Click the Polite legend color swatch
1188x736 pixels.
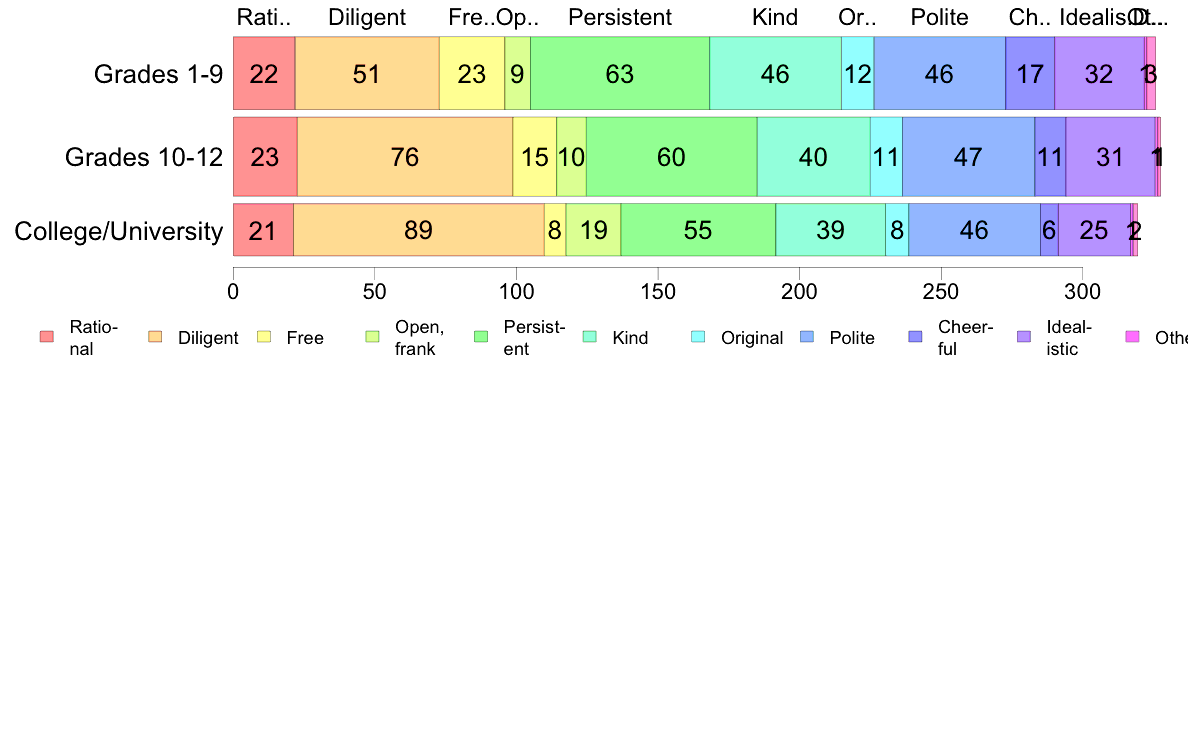point(806,337)
